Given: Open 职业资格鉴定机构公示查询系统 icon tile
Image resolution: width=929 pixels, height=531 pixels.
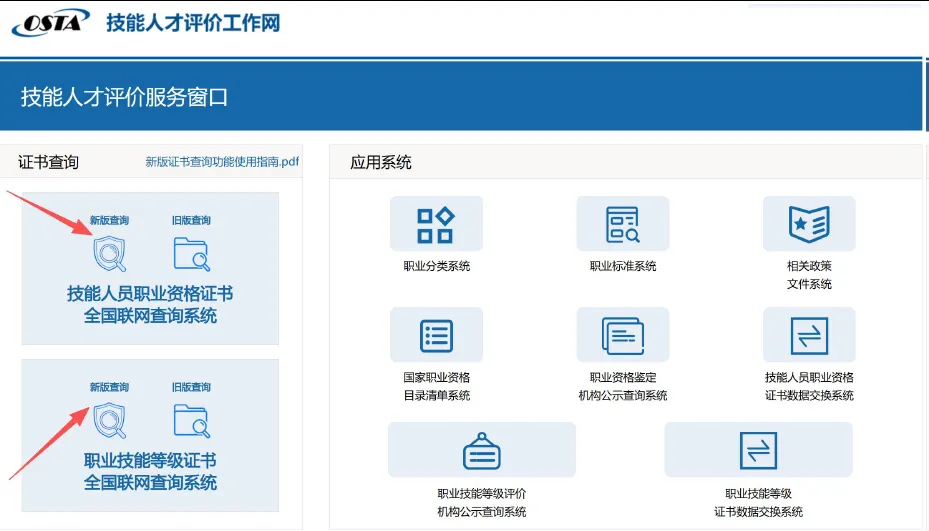Looking at the screenshot, I should click(623, 335).
